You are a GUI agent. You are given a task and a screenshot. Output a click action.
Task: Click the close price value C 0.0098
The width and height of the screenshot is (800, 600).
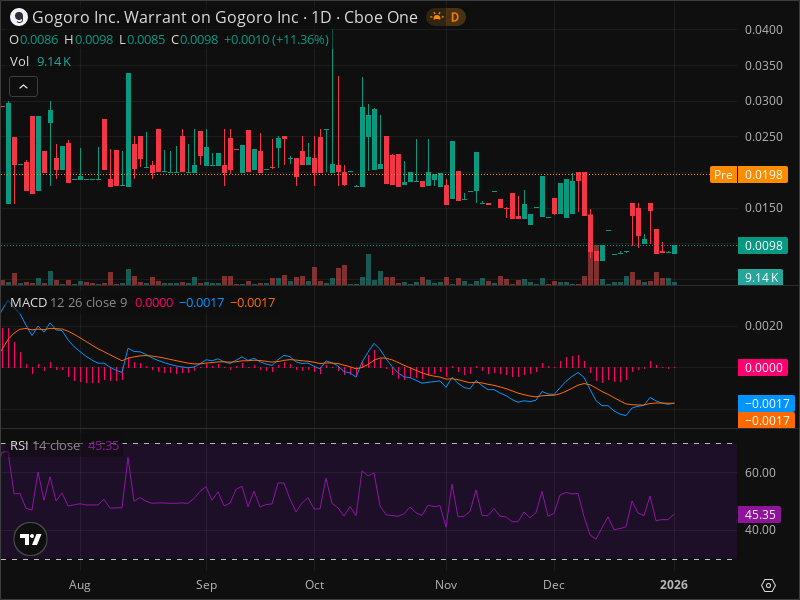[x=195, y=40]
